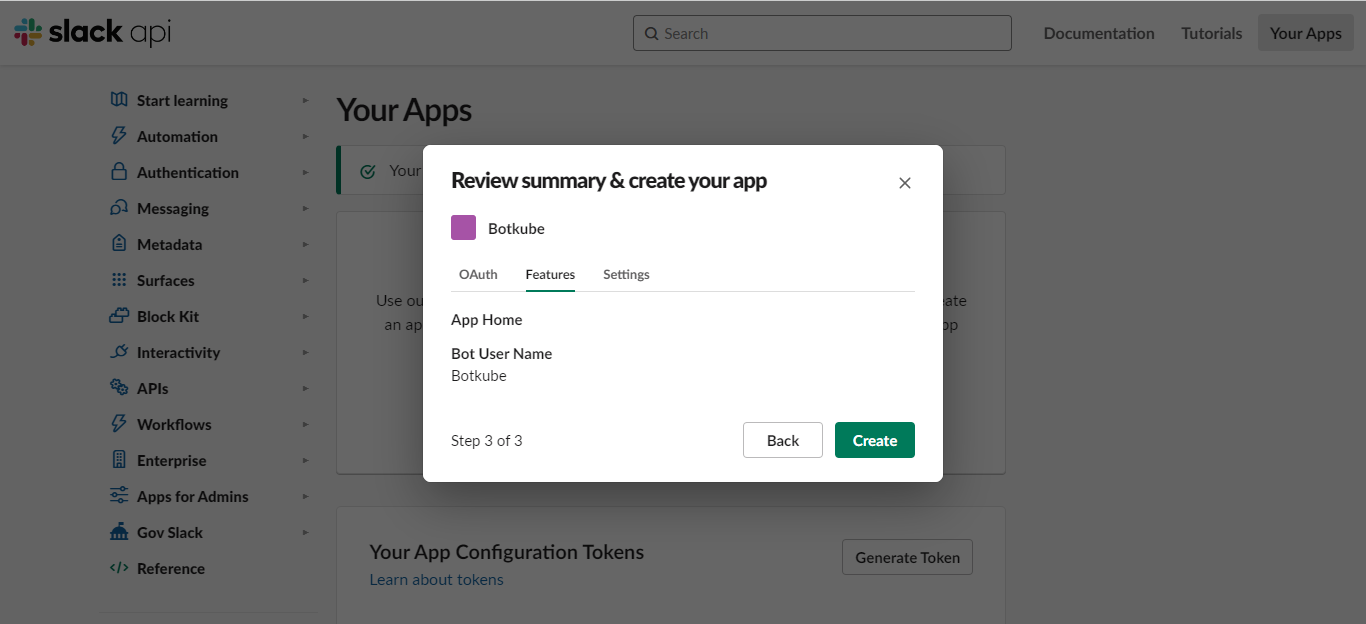Expand the Metadata section arrow
The height and width of the screenshot is (624, 1366).
pos(306,244)
